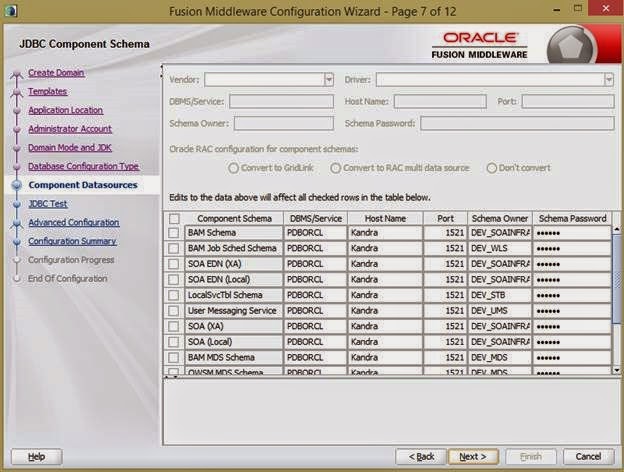The width and height of the screenshot is (624, 472).
Task: Select Convert to RAC multi data source
Action: point(335,168)
